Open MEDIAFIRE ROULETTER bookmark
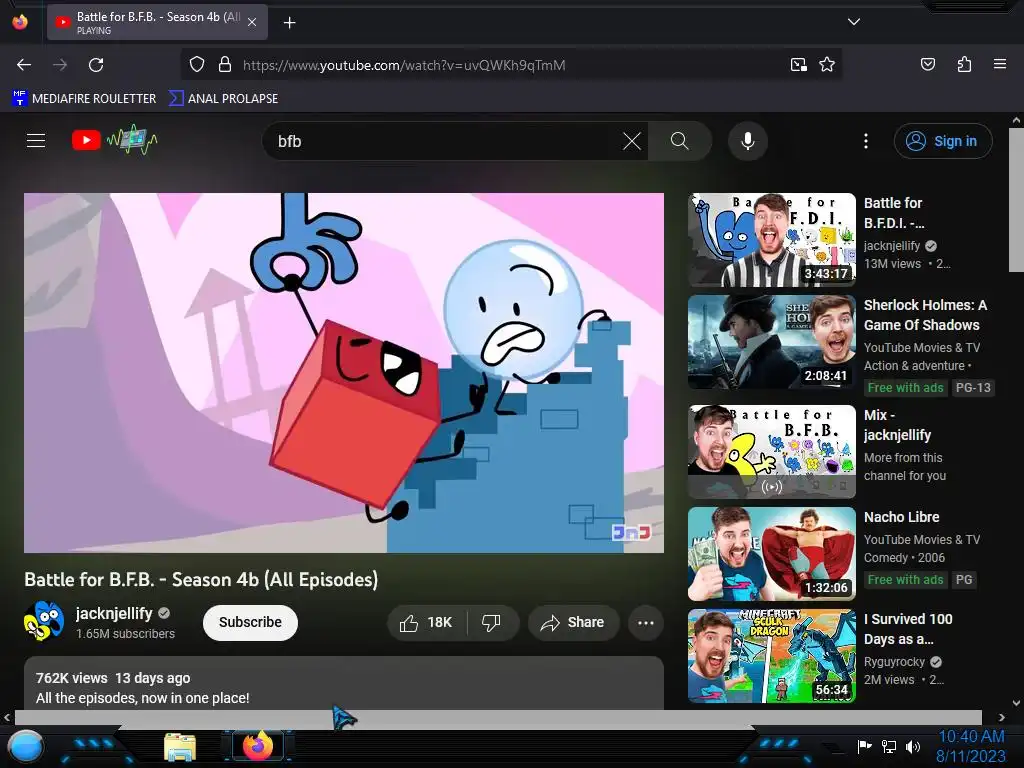 pyautogui.click(x=84, y=99)
